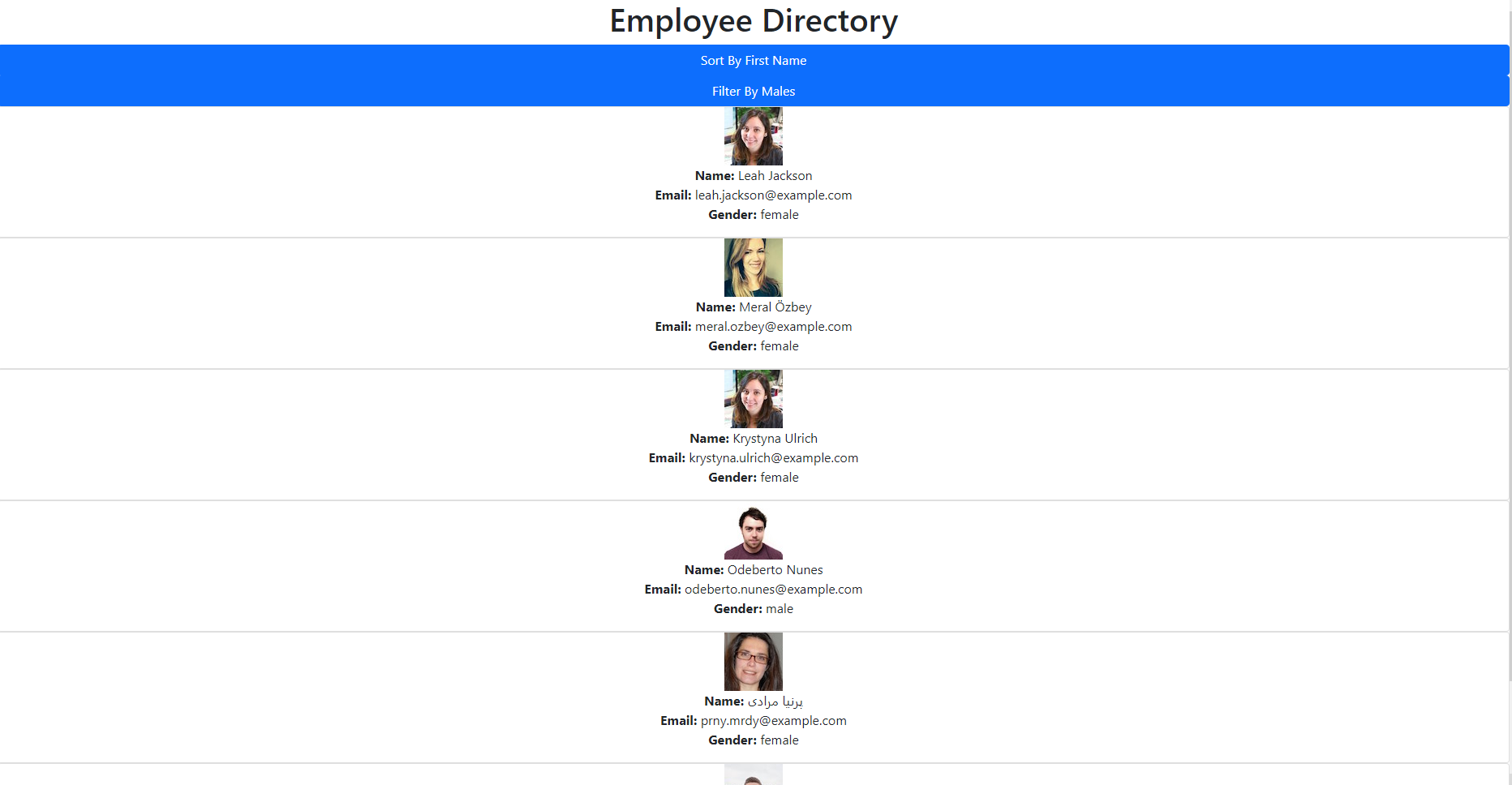This screenshot has width=1512, height=785.
Task: Select the name Leah Jackson
Action: pos(775,175)
